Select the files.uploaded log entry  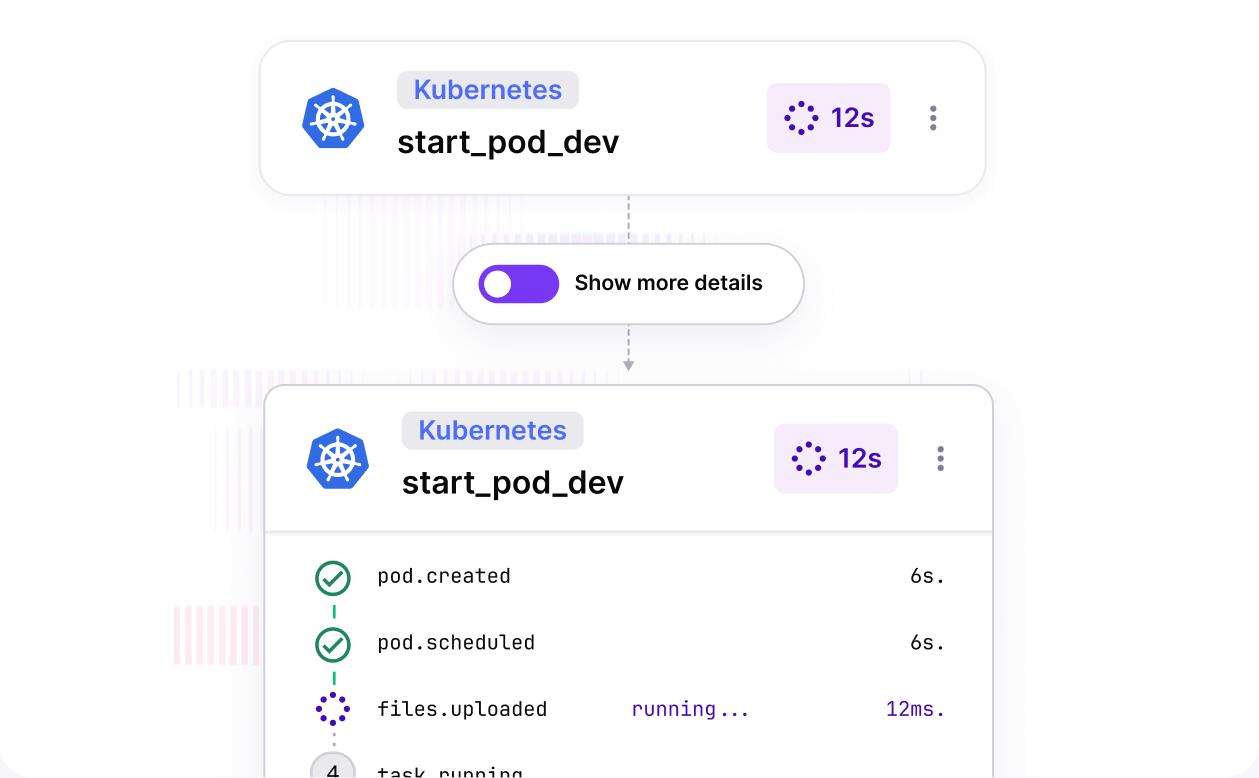tap(630, 709)
